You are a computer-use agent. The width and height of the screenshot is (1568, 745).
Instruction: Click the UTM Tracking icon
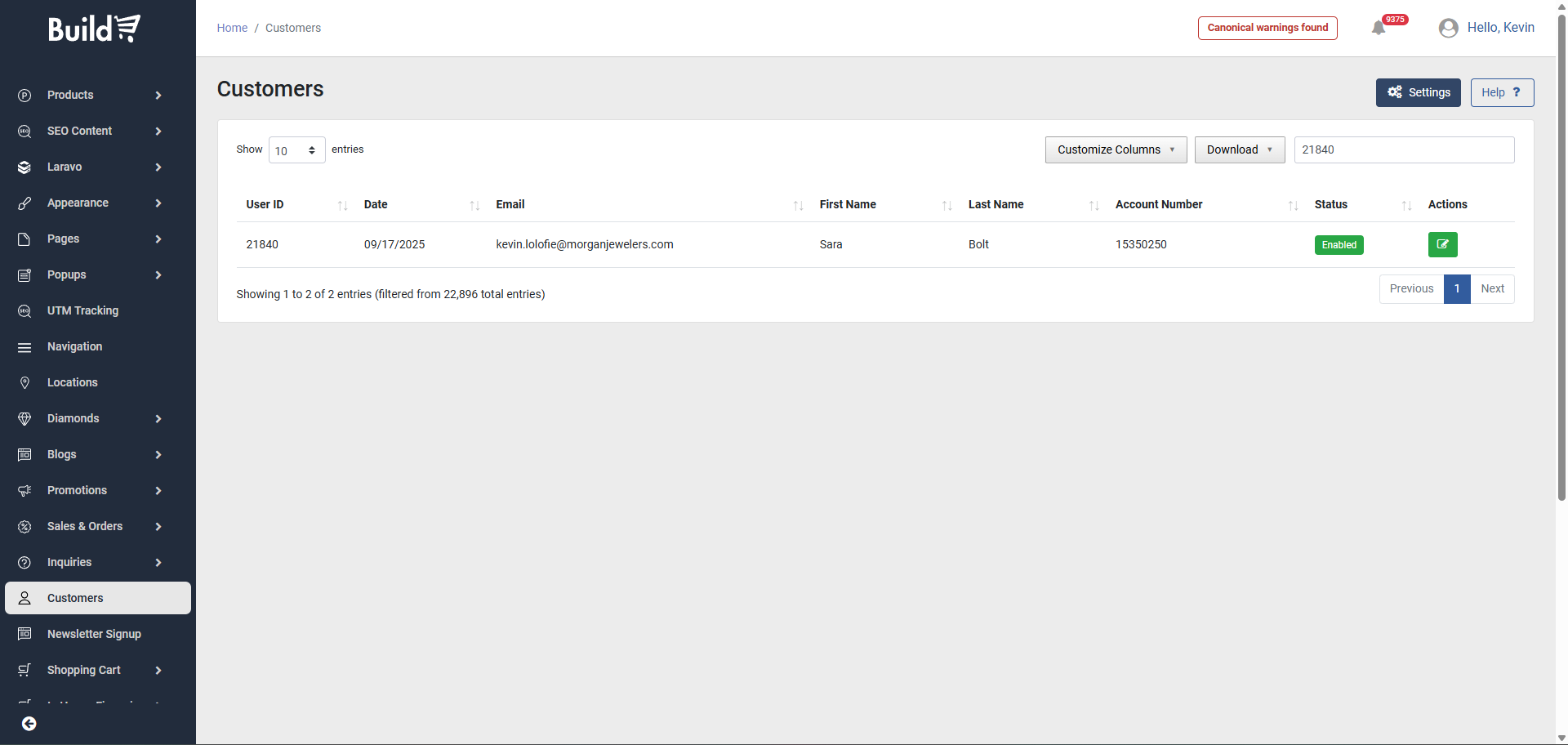pos(24,311)
